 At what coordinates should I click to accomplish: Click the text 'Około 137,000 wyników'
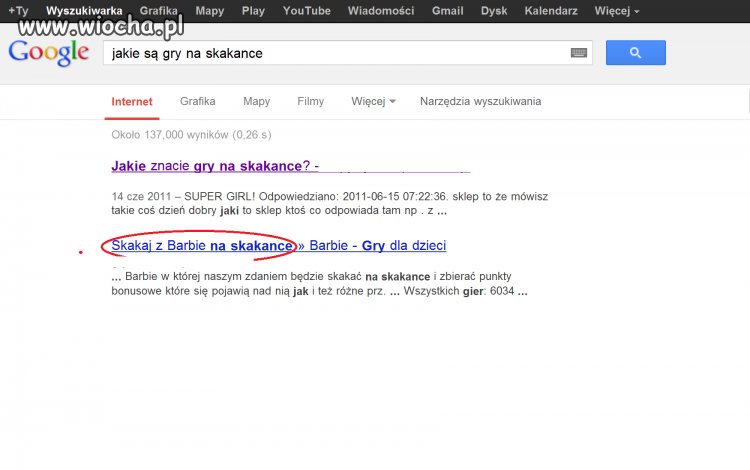click(170, 135)
